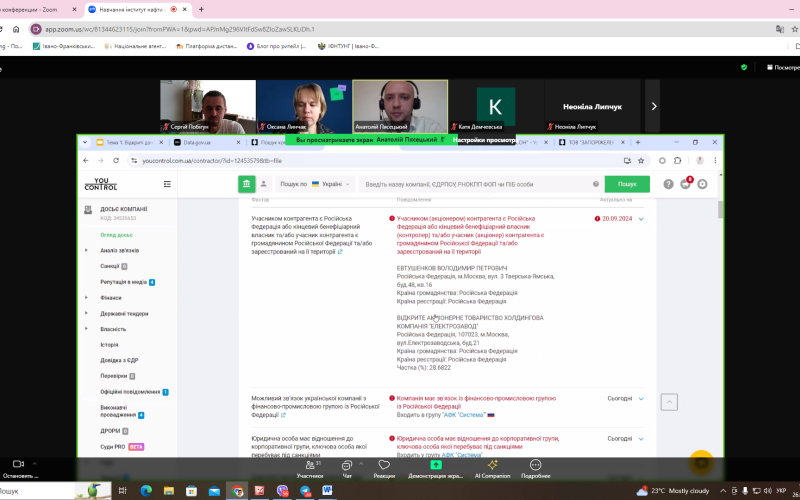
Task: Open Zoom More options
Action: tap(535, 468)
